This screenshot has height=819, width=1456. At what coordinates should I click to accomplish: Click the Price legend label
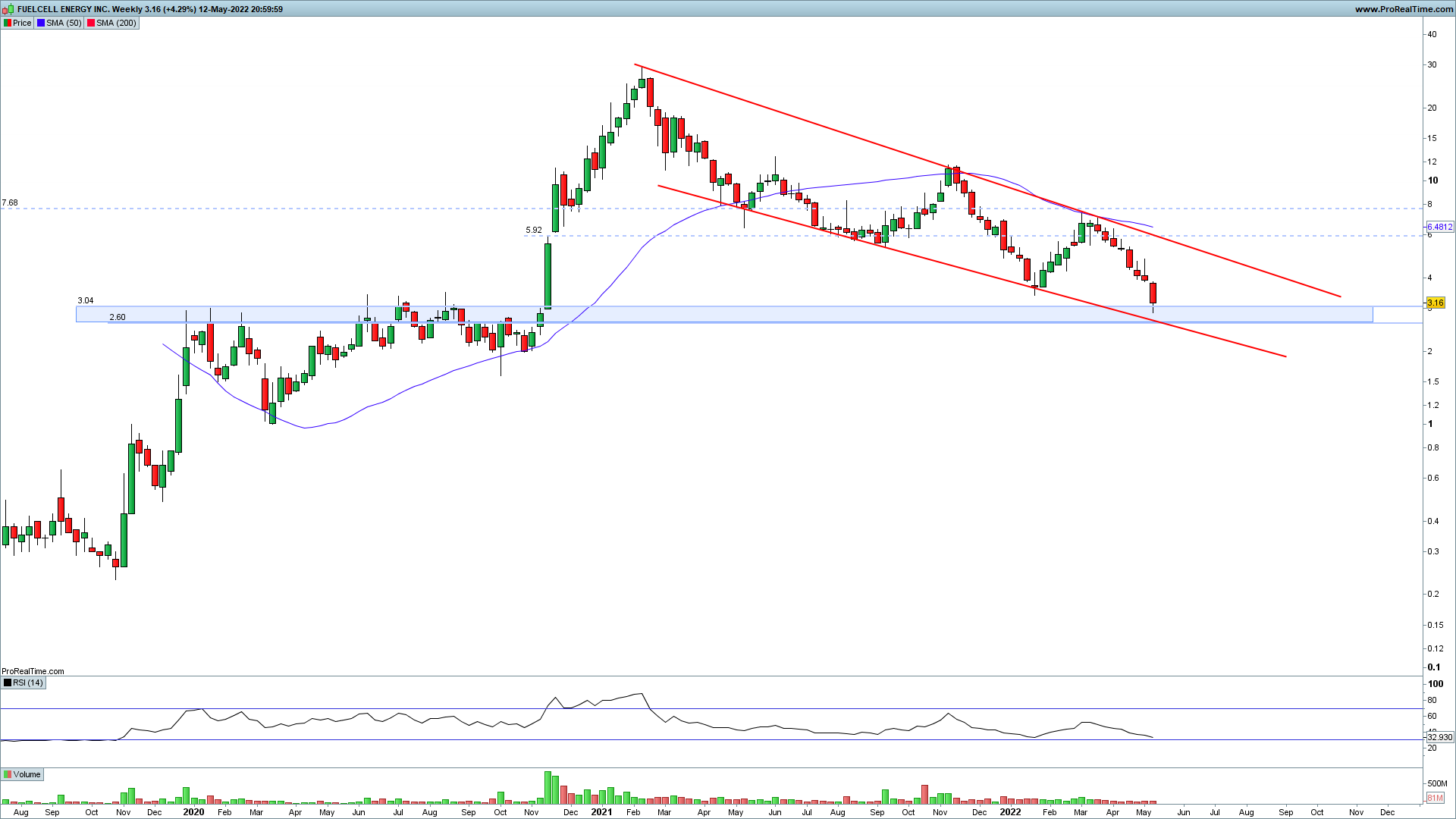tap(22, 23)
